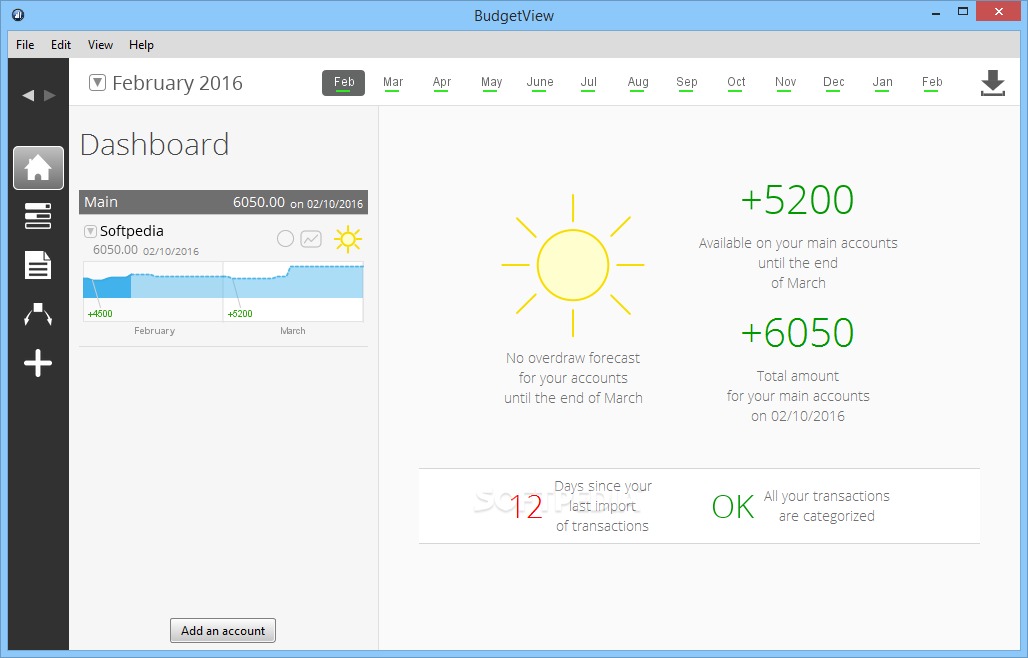Show the Softpedia account chart icon
This screenshot has width=1028, height=658.
[x=311, y=239]
